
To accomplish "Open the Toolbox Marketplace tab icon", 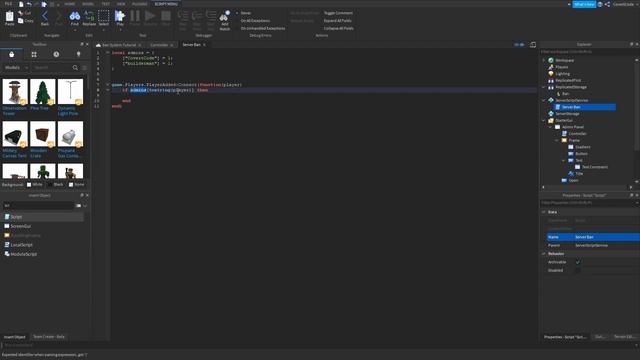I will click(x=11, y=54).
